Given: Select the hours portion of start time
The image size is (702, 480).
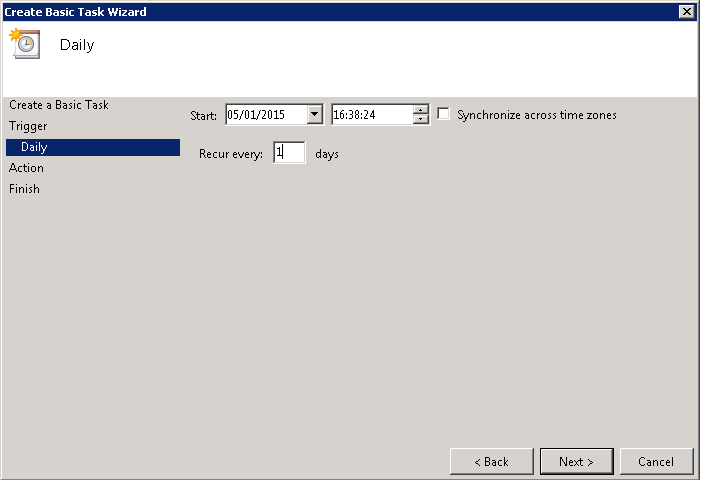Looking at the screenshot, I should tap(340, 115).
